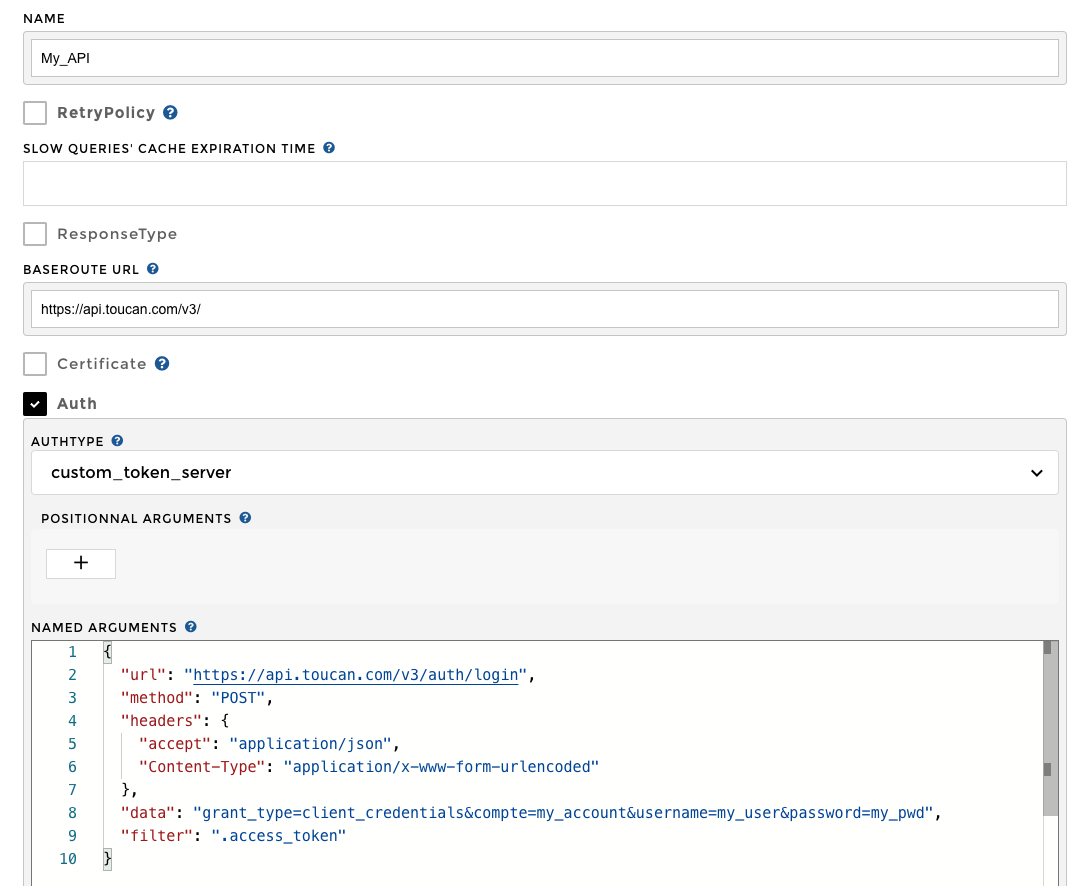This screenshot has height=886, width=1086.
Task: Open the api.toucan.com auth login link
Action: (356, 675)
